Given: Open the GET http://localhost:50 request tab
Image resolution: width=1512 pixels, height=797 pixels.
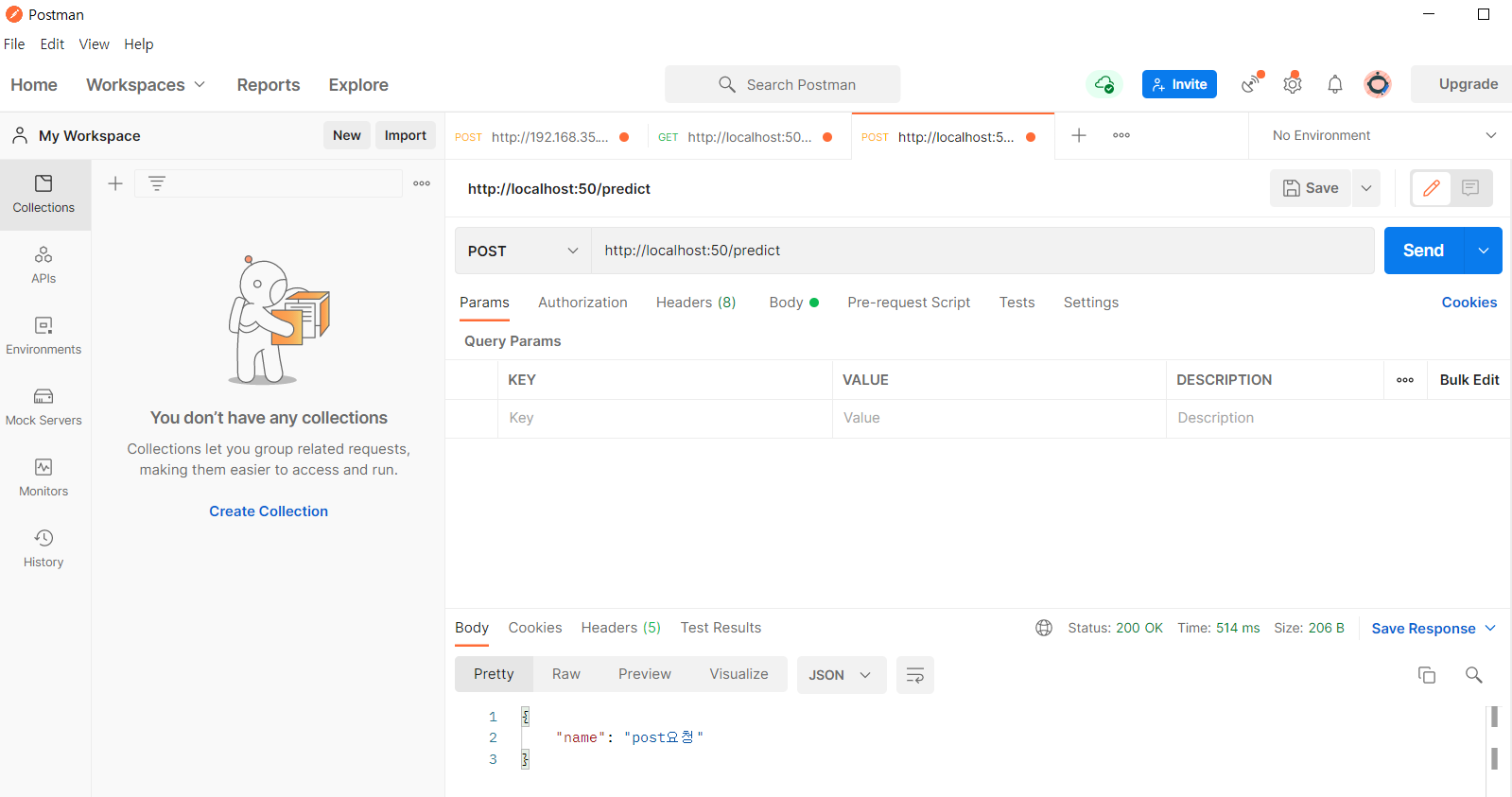Looking at the screenshot, I should [x=749, y=137].
